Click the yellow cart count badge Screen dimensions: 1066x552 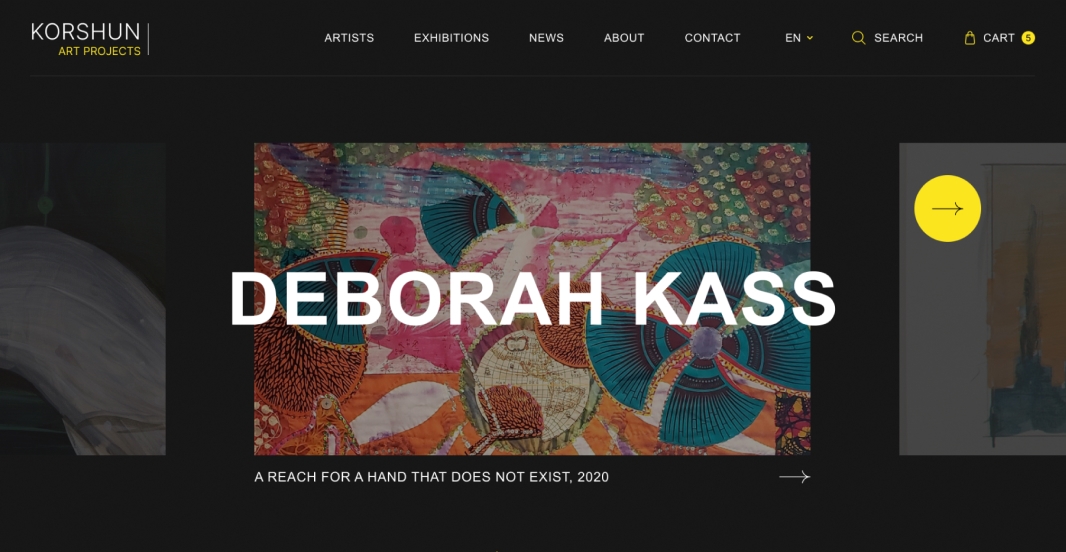click(1028, 38)
